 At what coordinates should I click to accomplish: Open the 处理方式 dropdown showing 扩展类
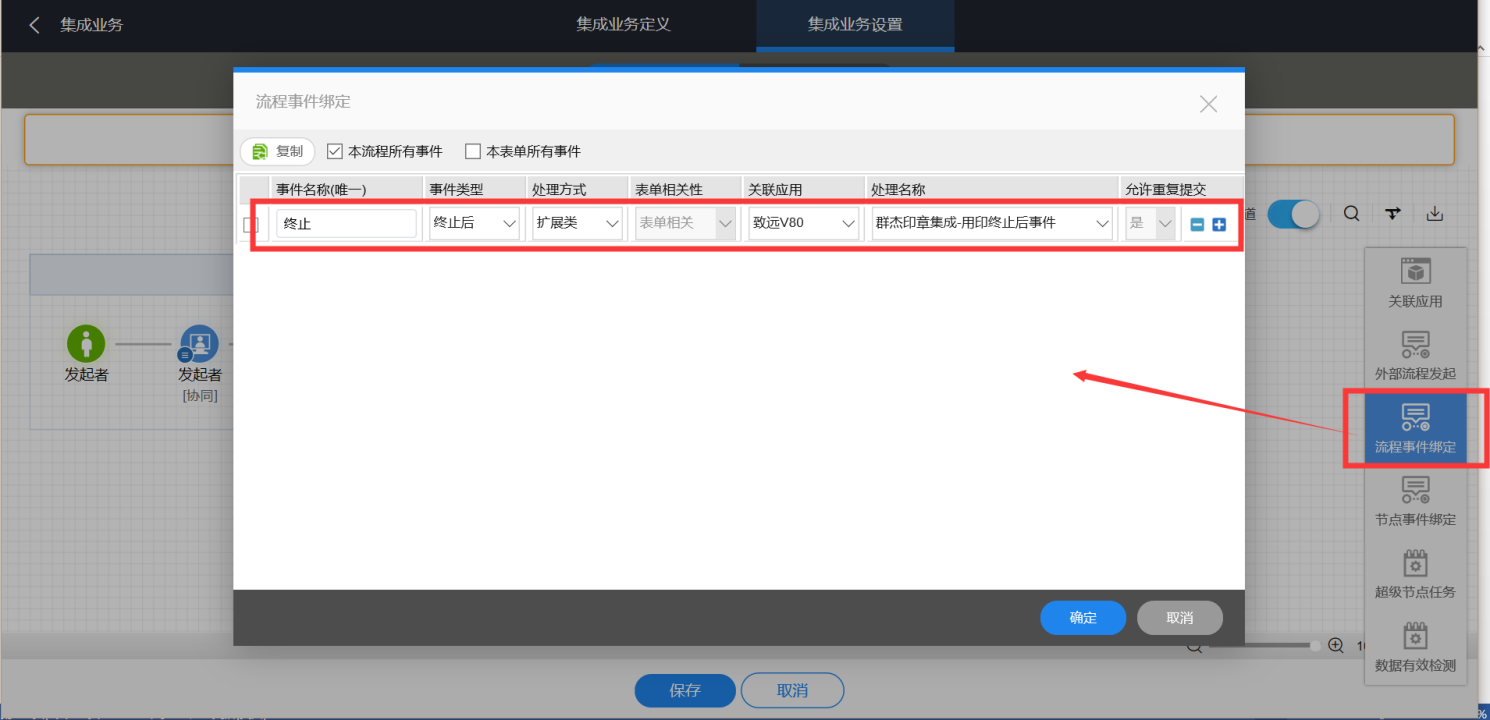tap(577, 223)
